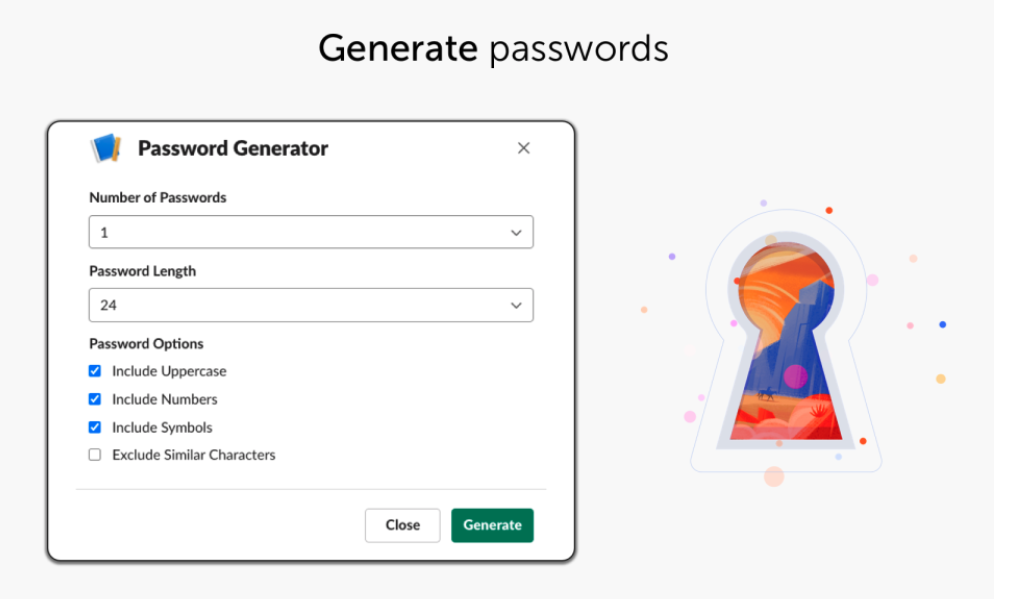1036x599 pixels.
Task: Toggle the Include Symbols checkbox off
Action: 95,427
